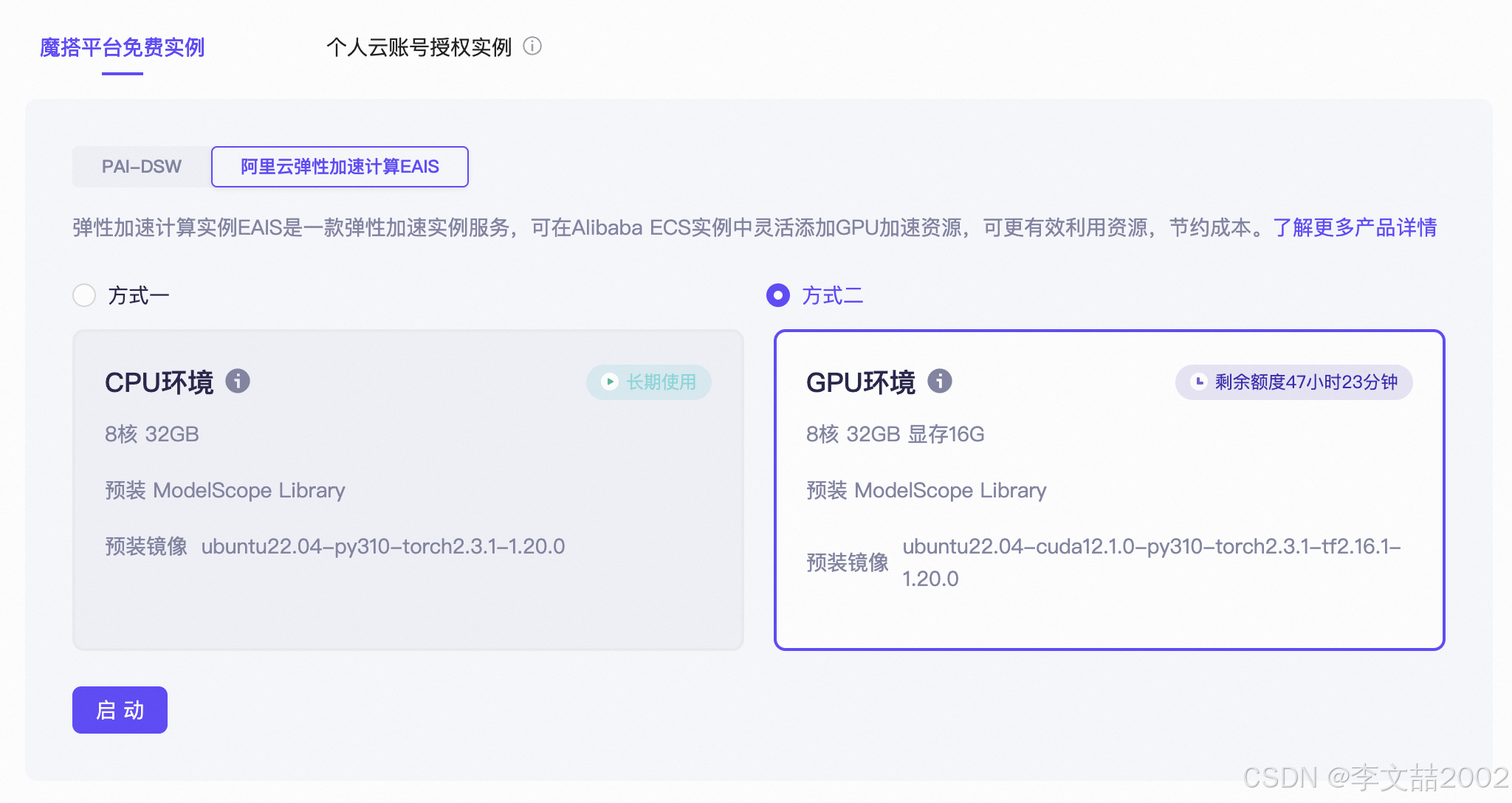
Task: Click info icon next to CPU环境
Action: tap(238, 381)
